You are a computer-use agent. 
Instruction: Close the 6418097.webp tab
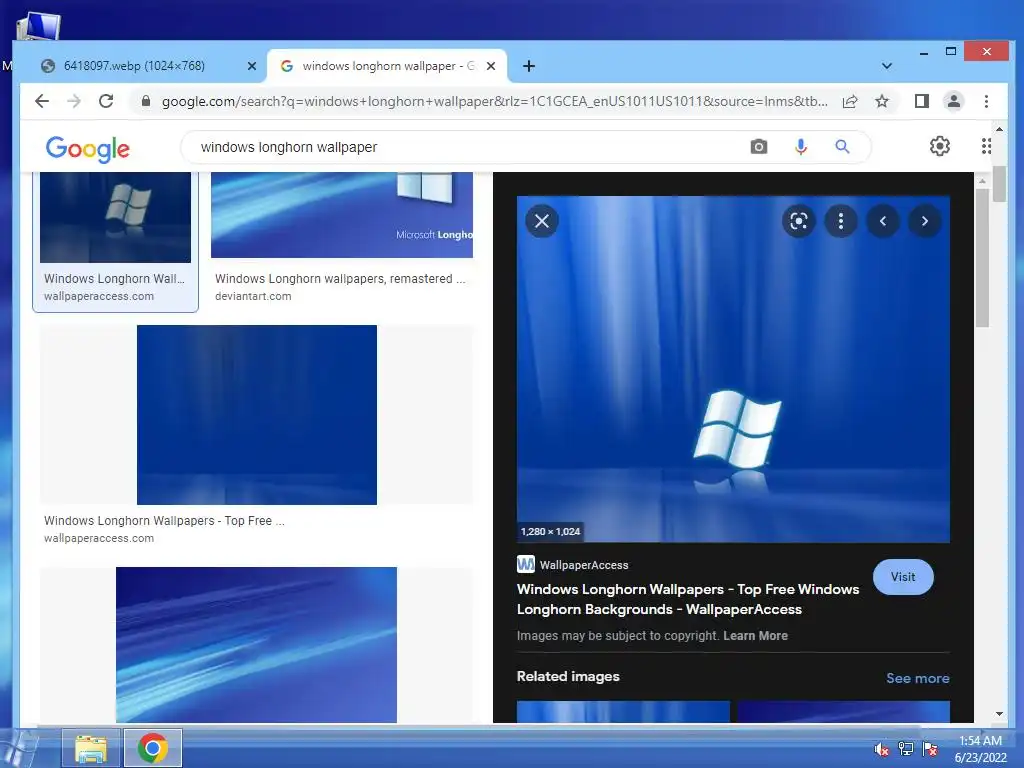251,66
